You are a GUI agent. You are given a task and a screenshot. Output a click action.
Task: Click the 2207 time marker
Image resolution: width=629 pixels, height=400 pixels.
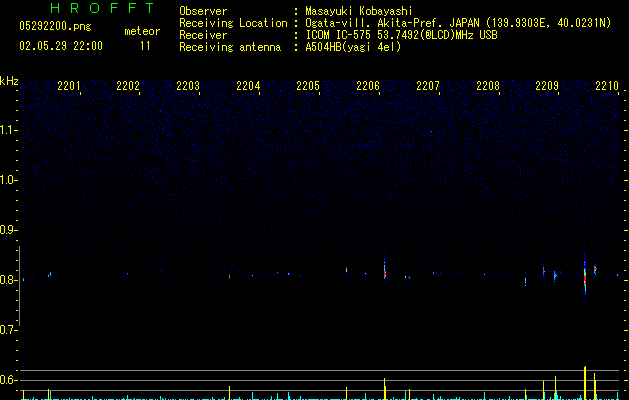[428, 86]
